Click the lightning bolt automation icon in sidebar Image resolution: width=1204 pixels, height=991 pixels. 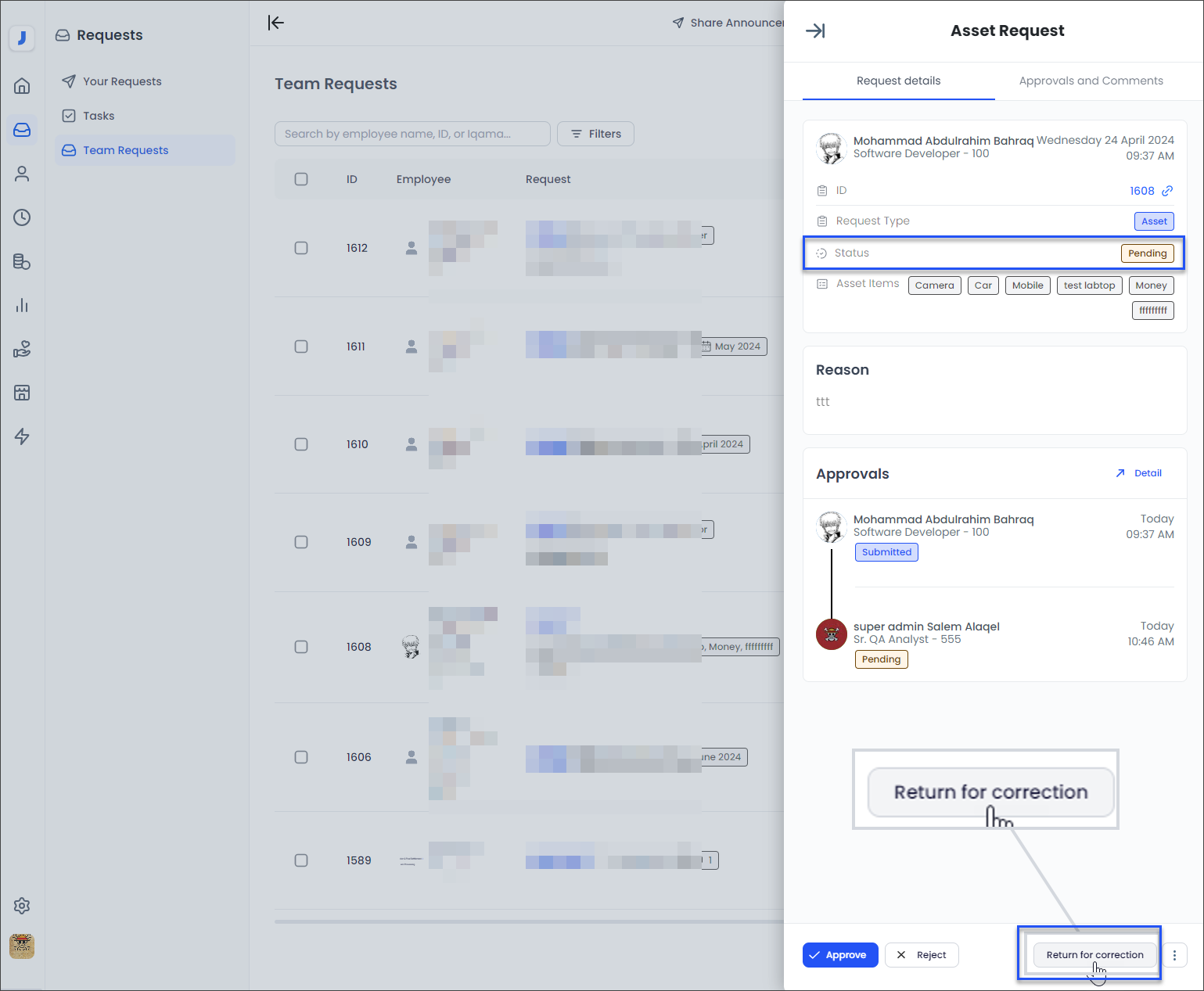click(21, 436)
